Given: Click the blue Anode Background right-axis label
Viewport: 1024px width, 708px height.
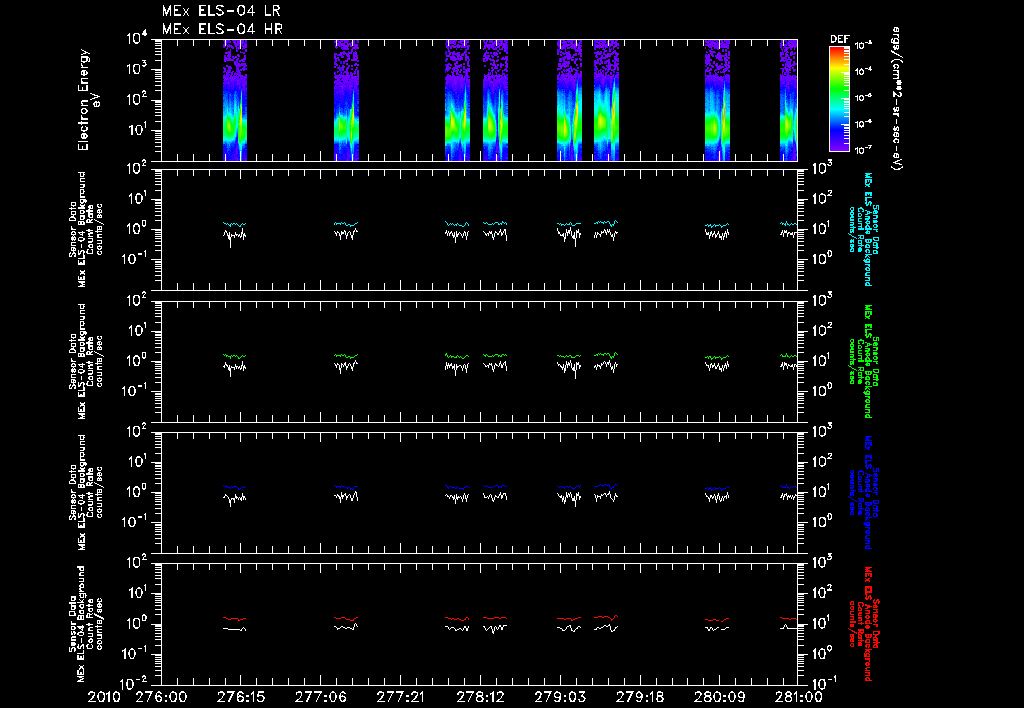Looking at the screenshot, I should pyautogui.click(x=863, y=492).
